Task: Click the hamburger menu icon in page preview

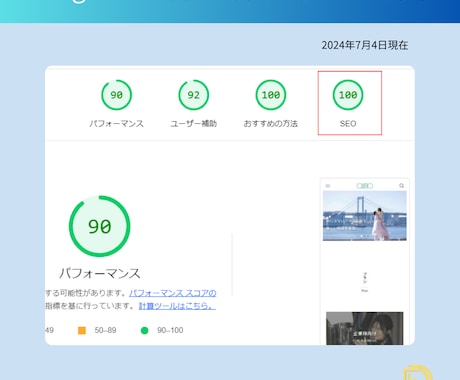Action: 328,186
